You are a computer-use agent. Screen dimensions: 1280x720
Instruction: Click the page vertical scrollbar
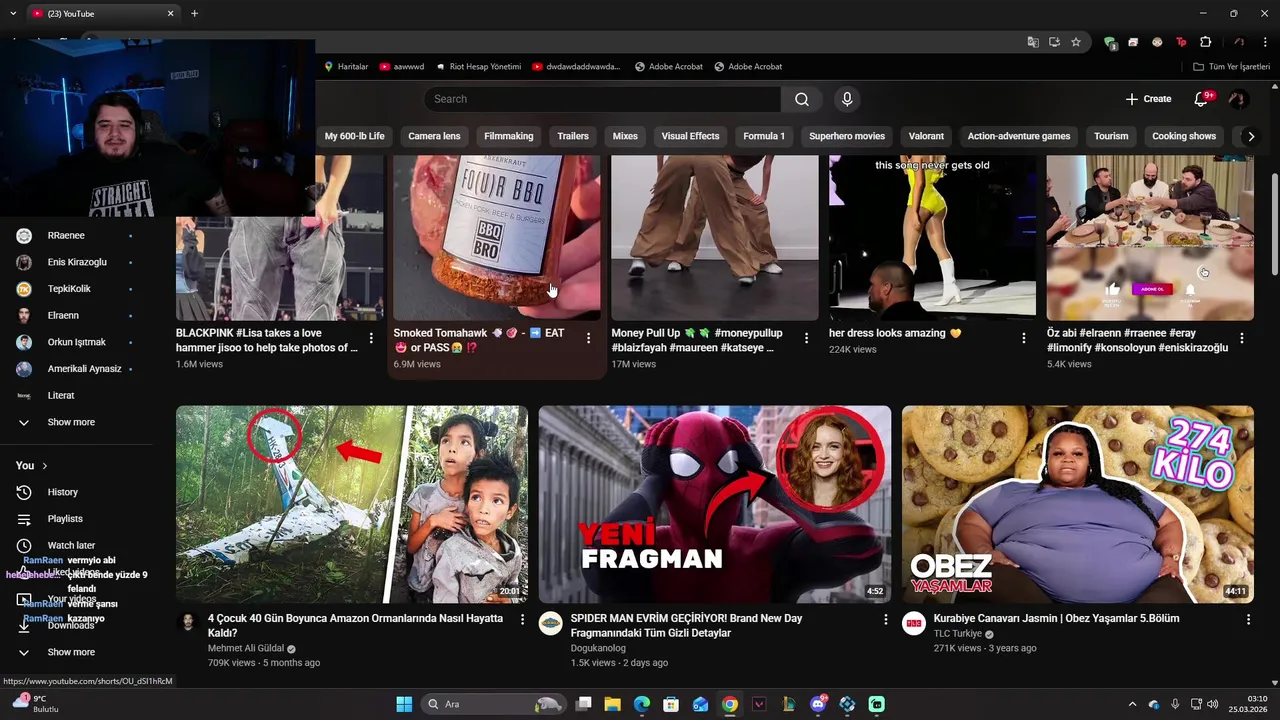coord(1273,225)
